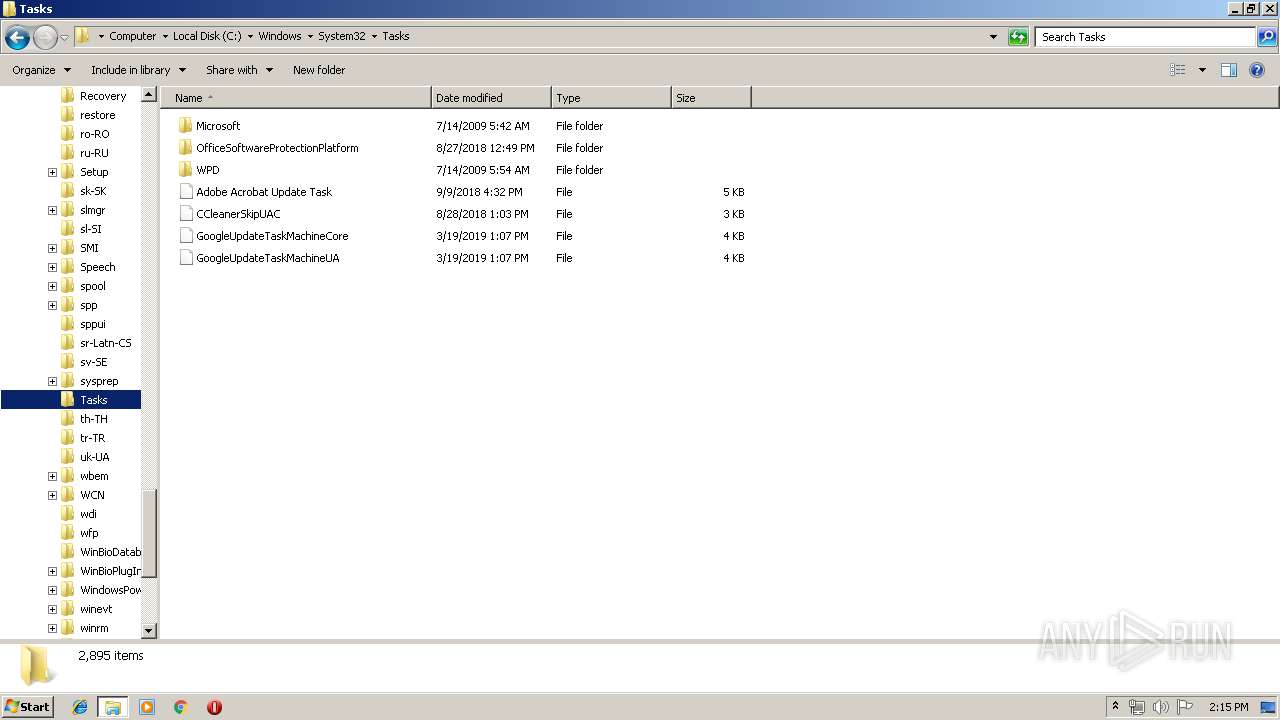Select the WPD folder icon
Image resolution: width=1280 pixels, height=720 pixels.
coord(185,170)
